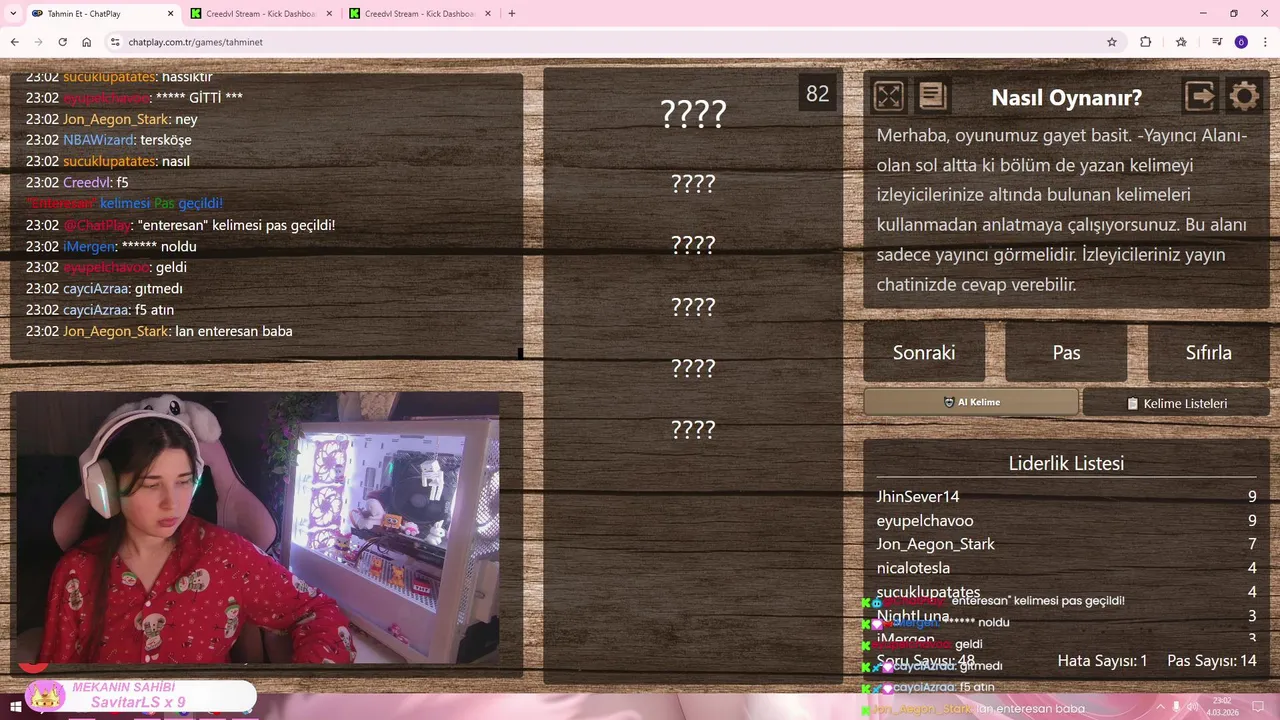
Task: Click the logout exit arrow icon
Action: pyautogui.click(x=1200, y=96)
